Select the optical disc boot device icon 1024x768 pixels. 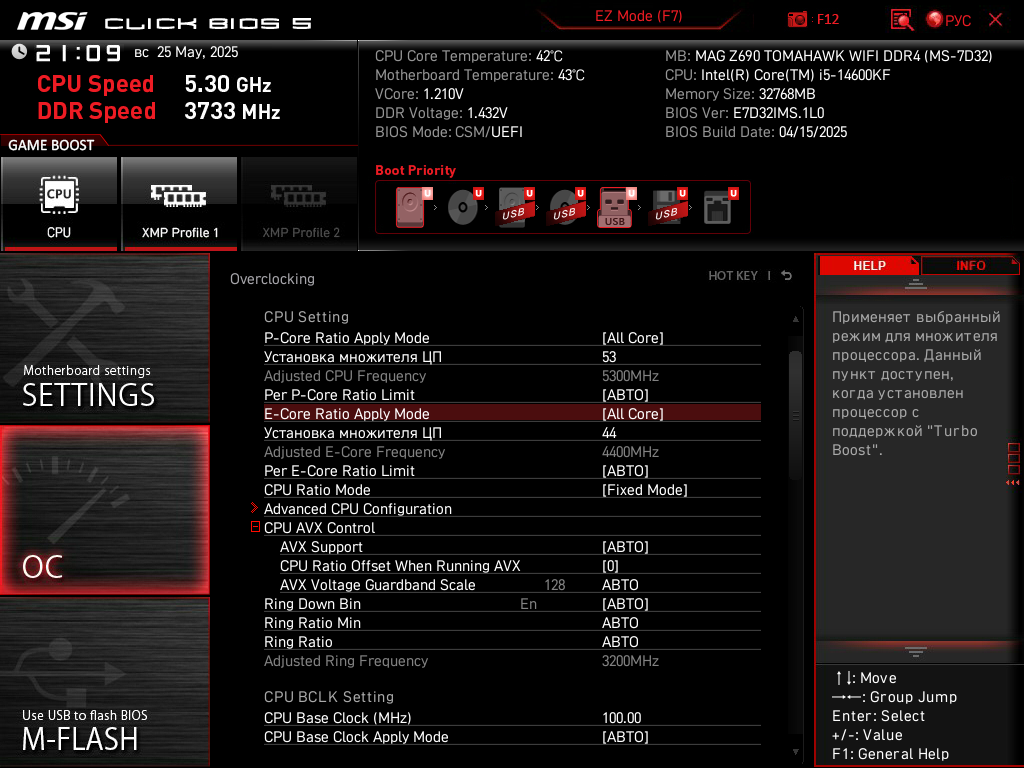click(x=464, y=207)
